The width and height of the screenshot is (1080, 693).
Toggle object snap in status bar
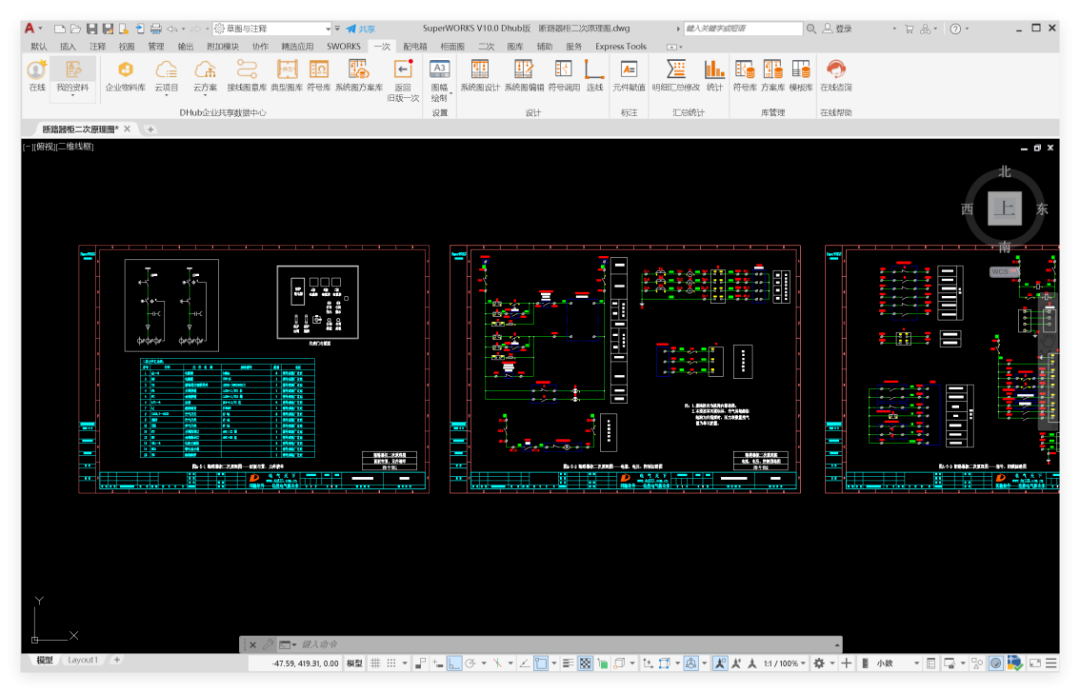541,663
